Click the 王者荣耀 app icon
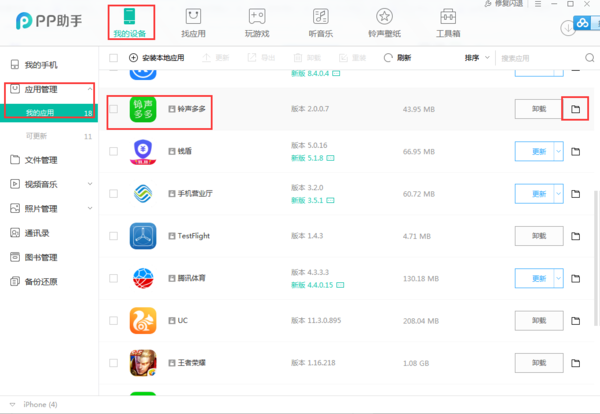Screen dimensions: 600x414 click(x=143, y=363)
